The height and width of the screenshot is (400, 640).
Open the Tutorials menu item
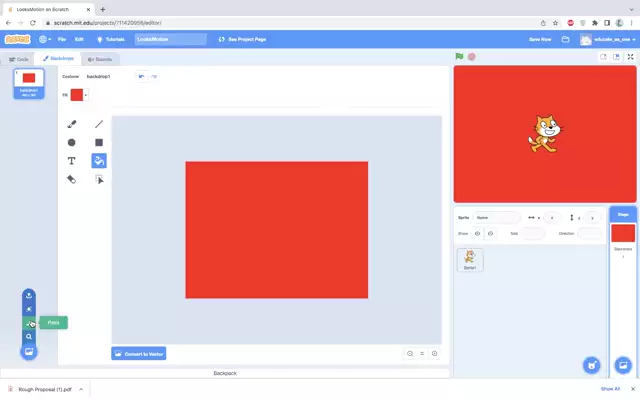point(111,39)
